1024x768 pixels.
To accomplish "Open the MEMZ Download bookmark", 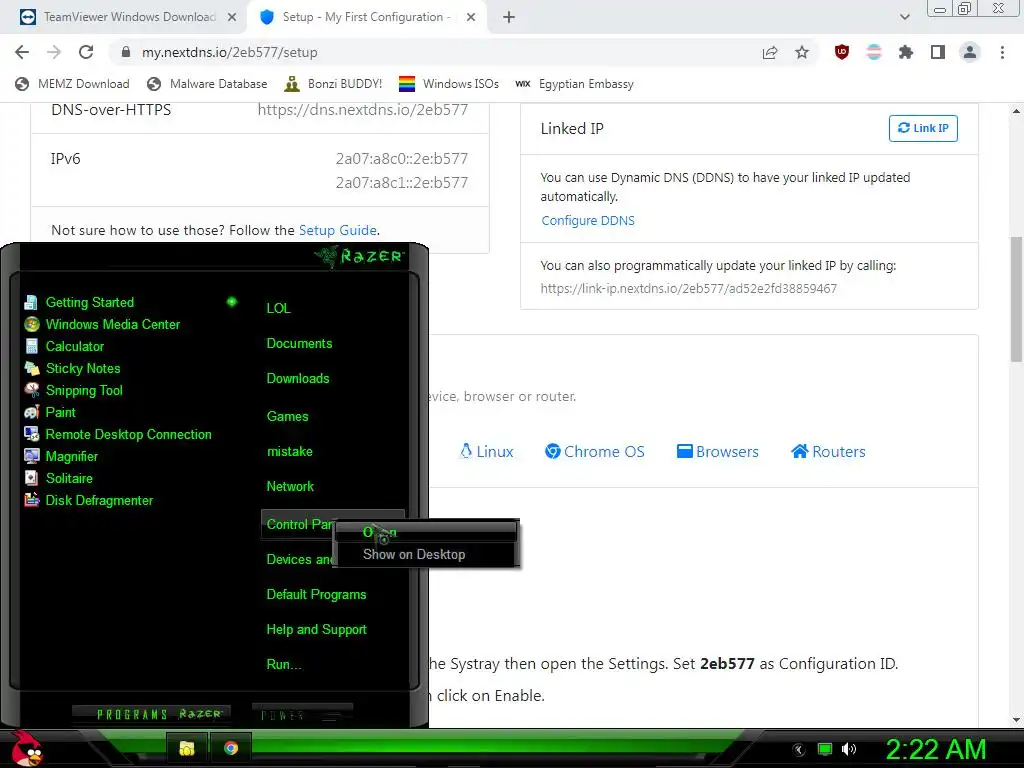I will click(x=72, y=84).
